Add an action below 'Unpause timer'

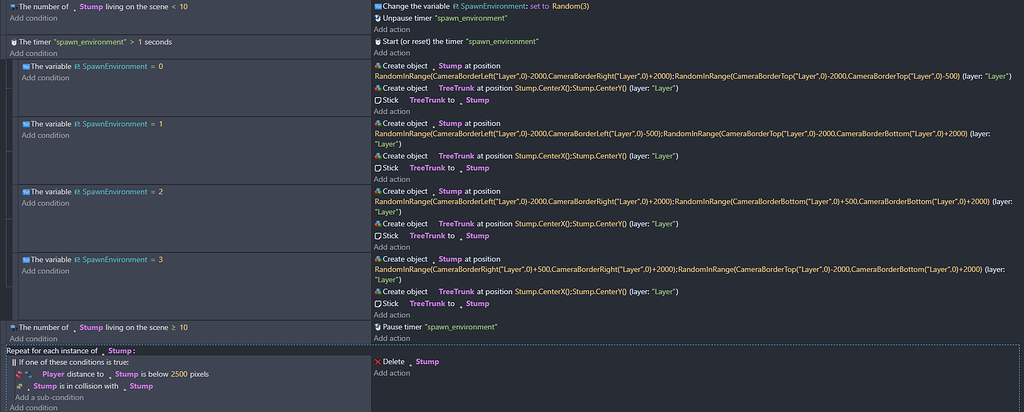coord(392,29)
